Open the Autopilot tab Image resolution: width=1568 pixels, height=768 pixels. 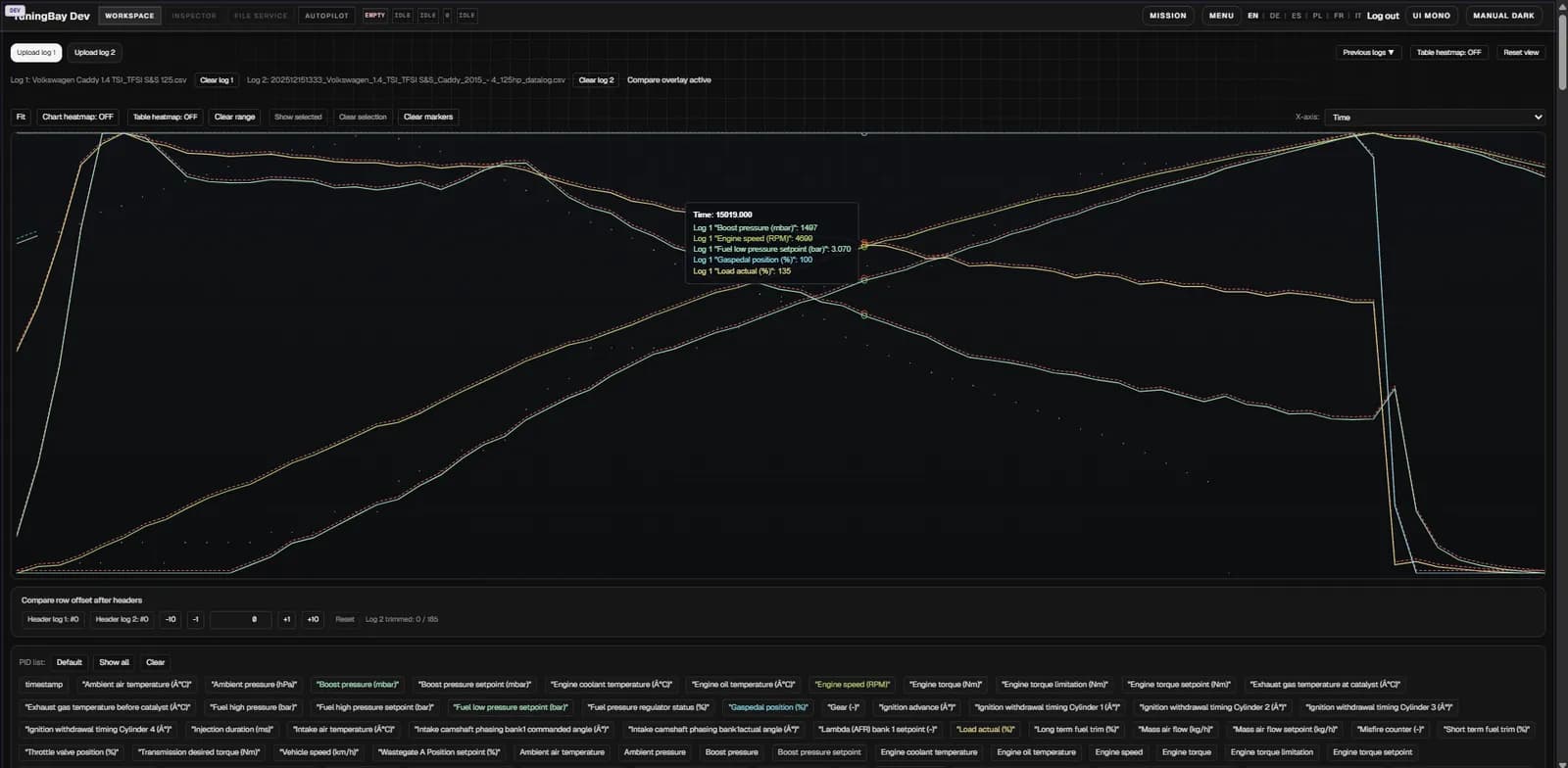(326, 16)
